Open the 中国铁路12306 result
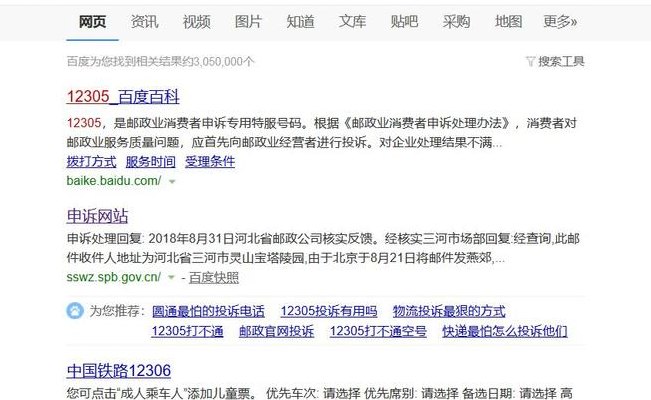Viewport: 651px width, 400px height. click(119, 371)
